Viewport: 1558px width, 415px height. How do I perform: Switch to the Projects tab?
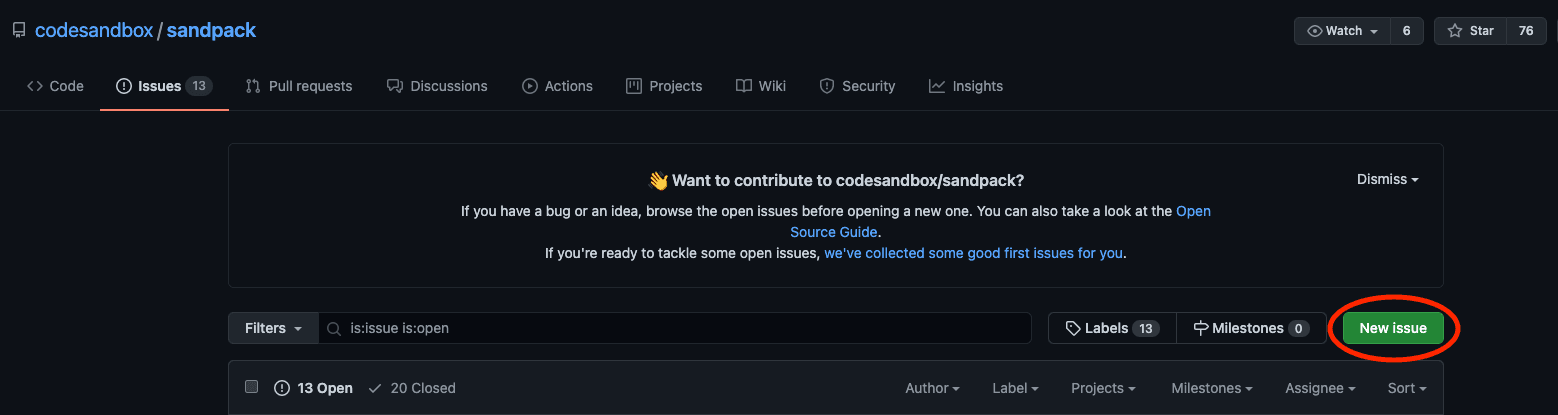coord(664,86)
